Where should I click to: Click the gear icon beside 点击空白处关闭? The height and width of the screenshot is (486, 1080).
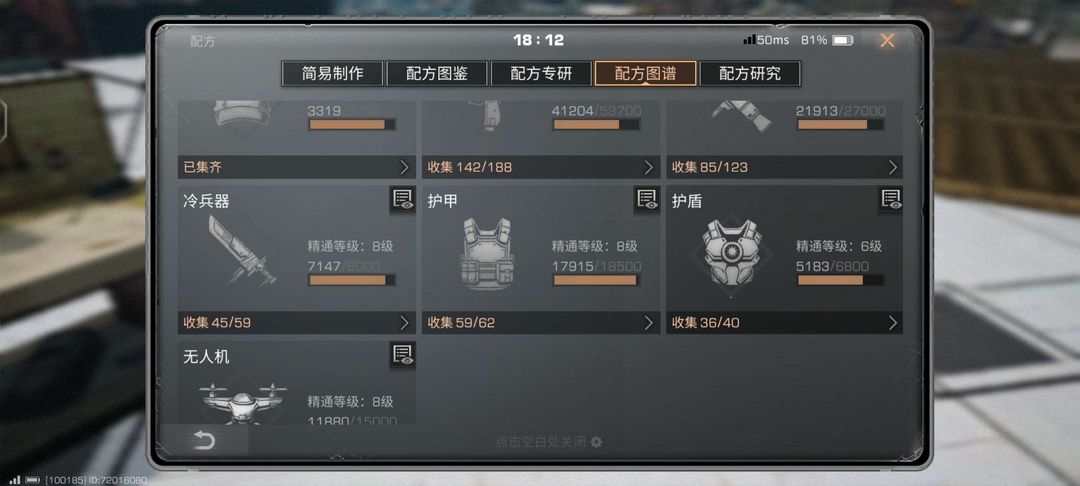point(596,442)
